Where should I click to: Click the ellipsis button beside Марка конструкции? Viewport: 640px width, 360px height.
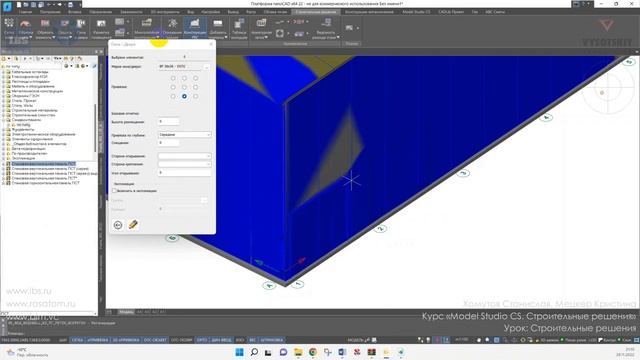pyautogui.click(x=207, y=67)
